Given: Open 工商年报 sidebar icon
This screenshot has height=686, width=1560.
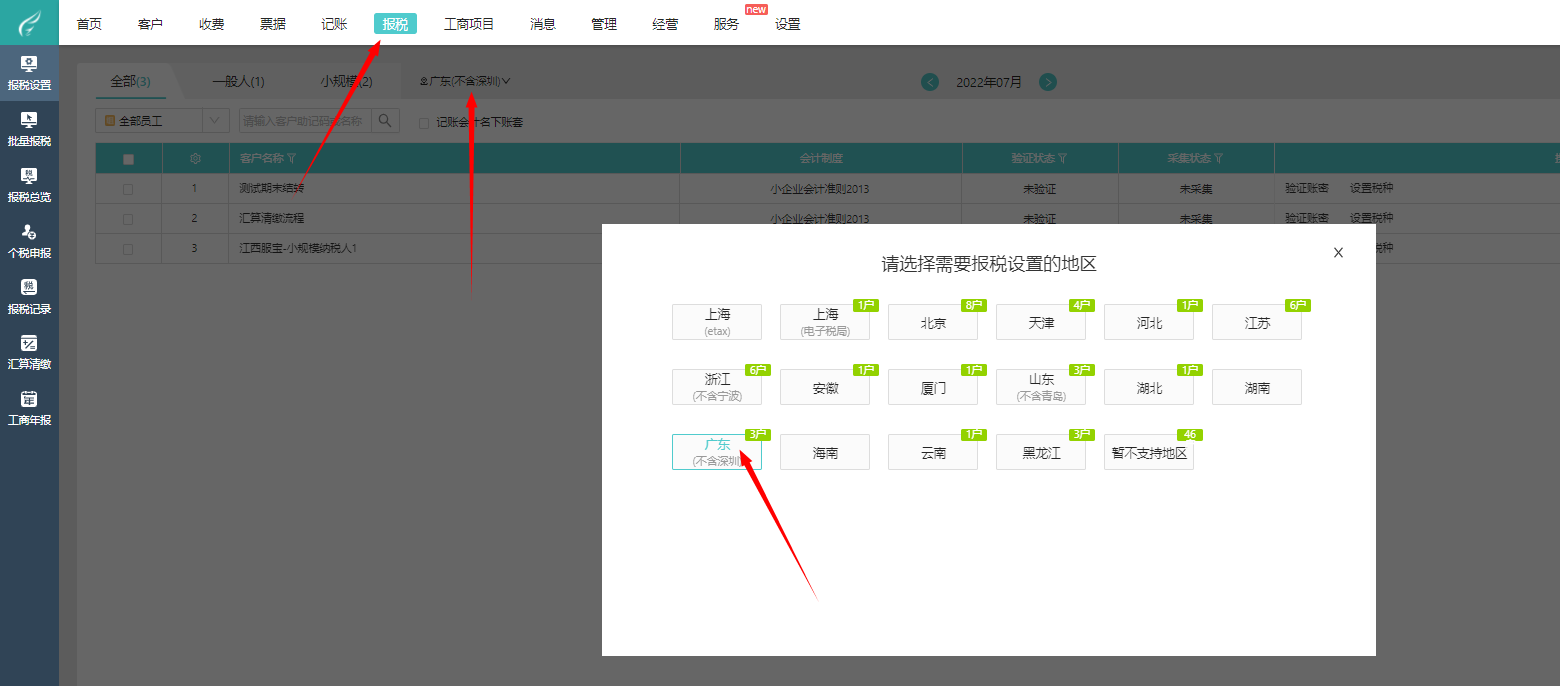Looking at the screenshot, I should click(x=29, y=408).
